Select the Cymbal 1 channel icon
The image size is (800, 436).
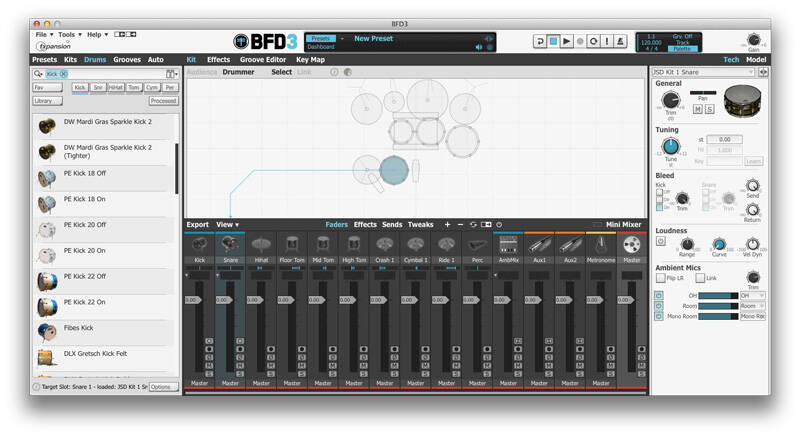(x=415, y=245)
